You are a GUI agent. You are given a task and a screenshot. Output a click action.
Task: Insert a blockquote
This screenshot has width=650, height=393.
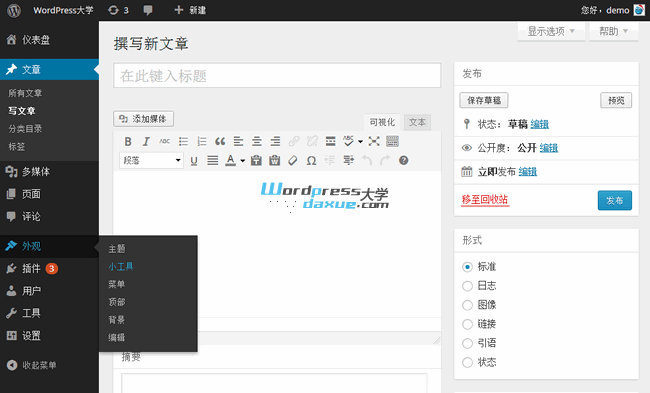click(220, 141)
